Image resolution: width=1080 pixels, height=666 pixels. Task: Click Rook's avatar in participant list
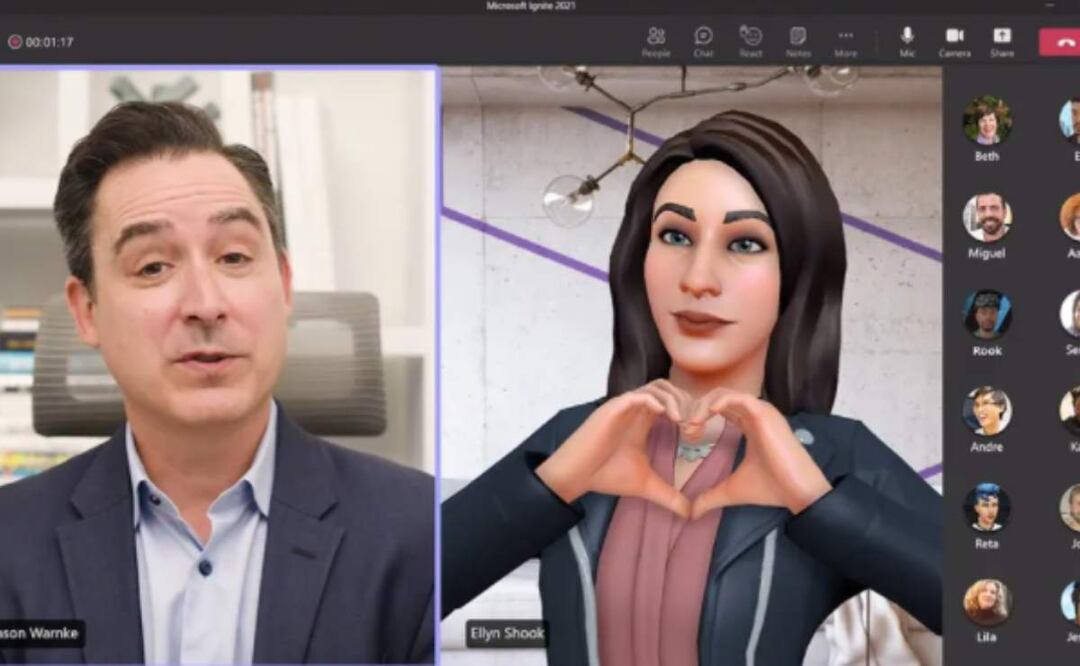[986, 314]
